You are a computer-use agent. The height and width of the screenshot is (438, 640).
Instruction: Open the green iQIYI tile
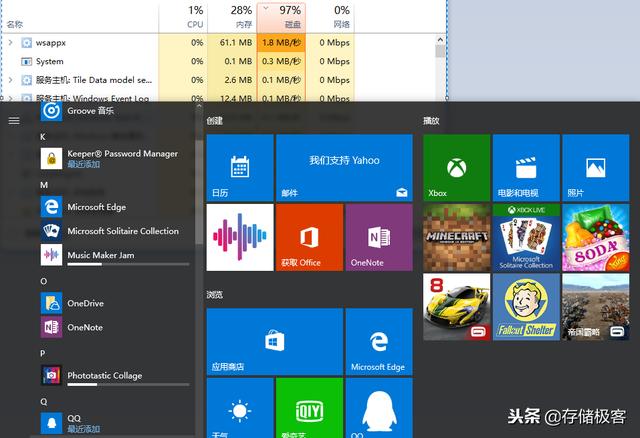coord(309,408)
